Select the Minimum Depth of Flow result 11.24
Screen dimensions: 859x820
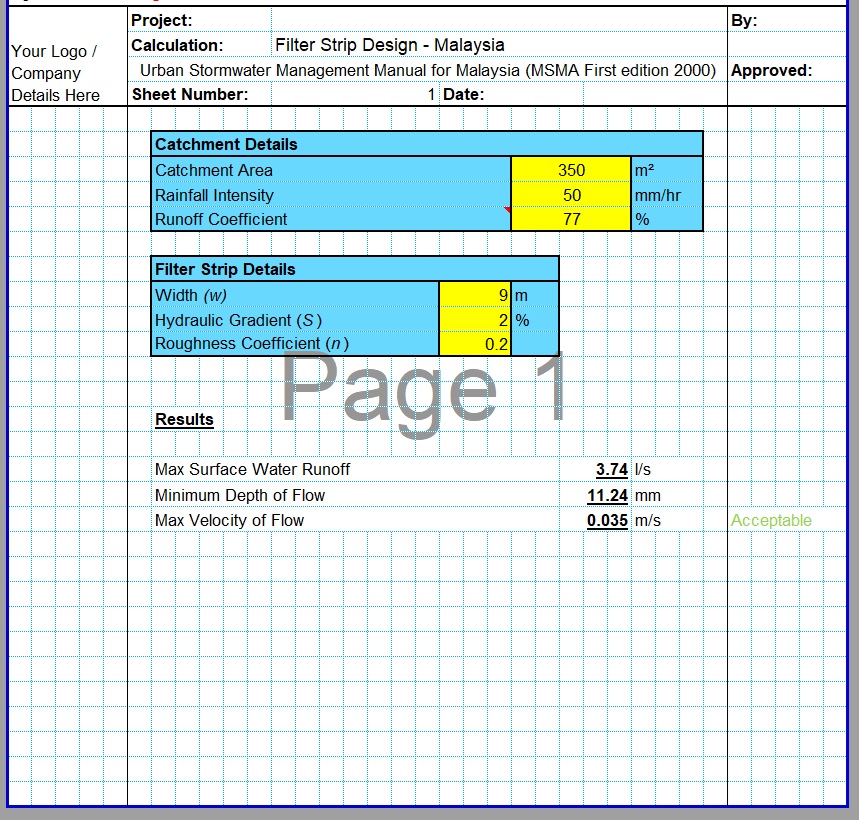click(607, 495)
